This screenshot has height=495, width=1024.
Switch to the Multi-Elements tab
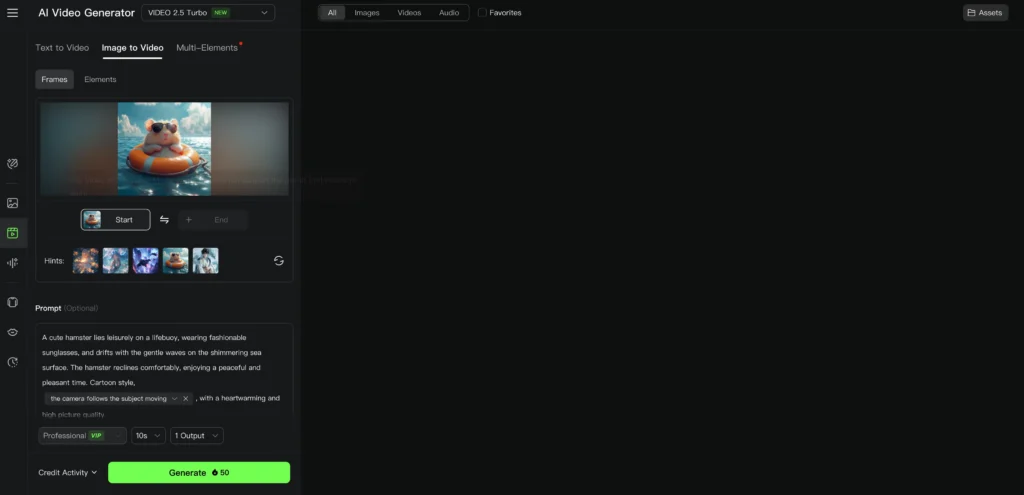pyautogui.click(x=207, y=48)
